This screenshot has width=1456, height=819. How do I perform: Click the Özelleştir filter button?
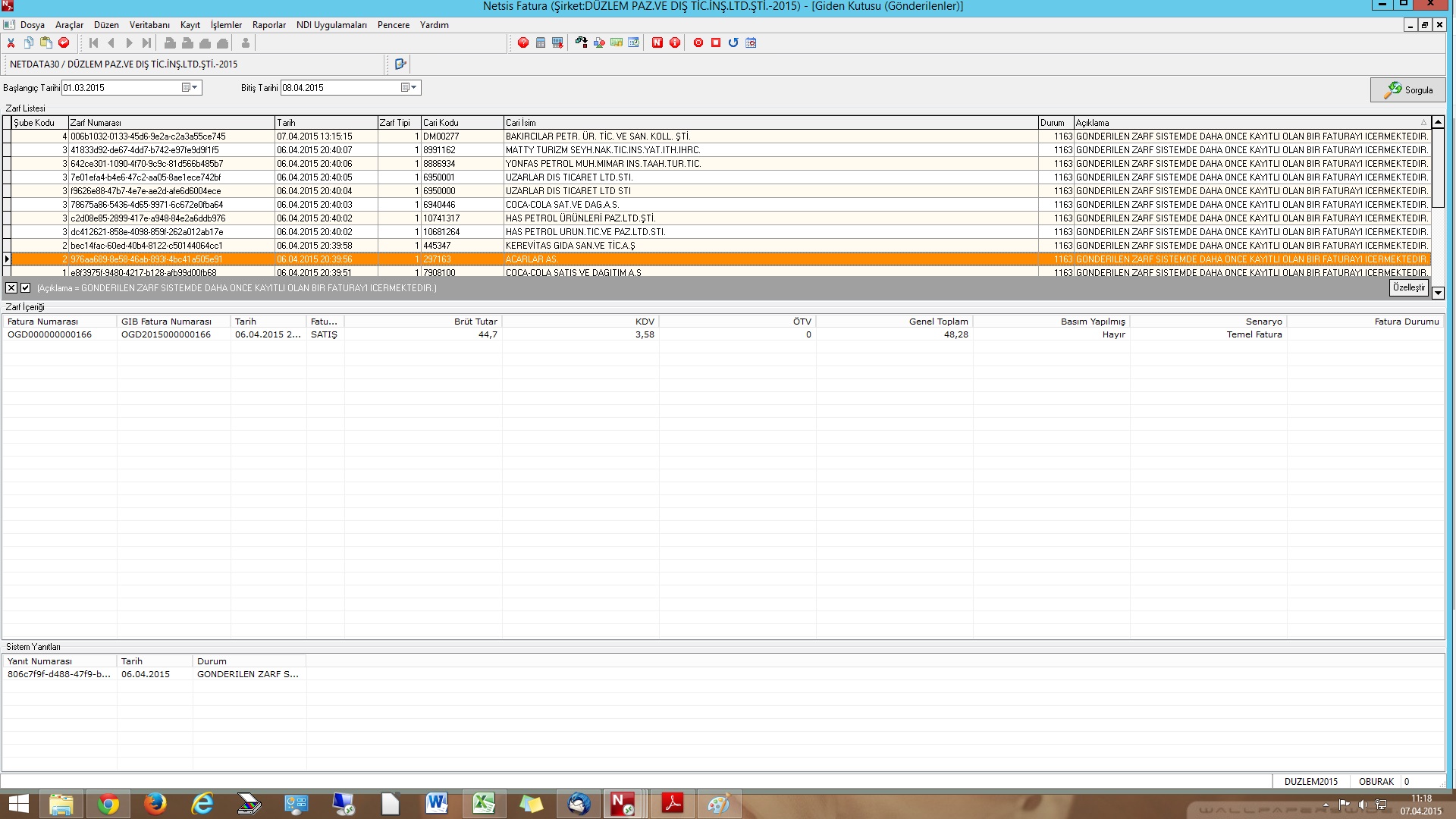[x=1408, y=287]
